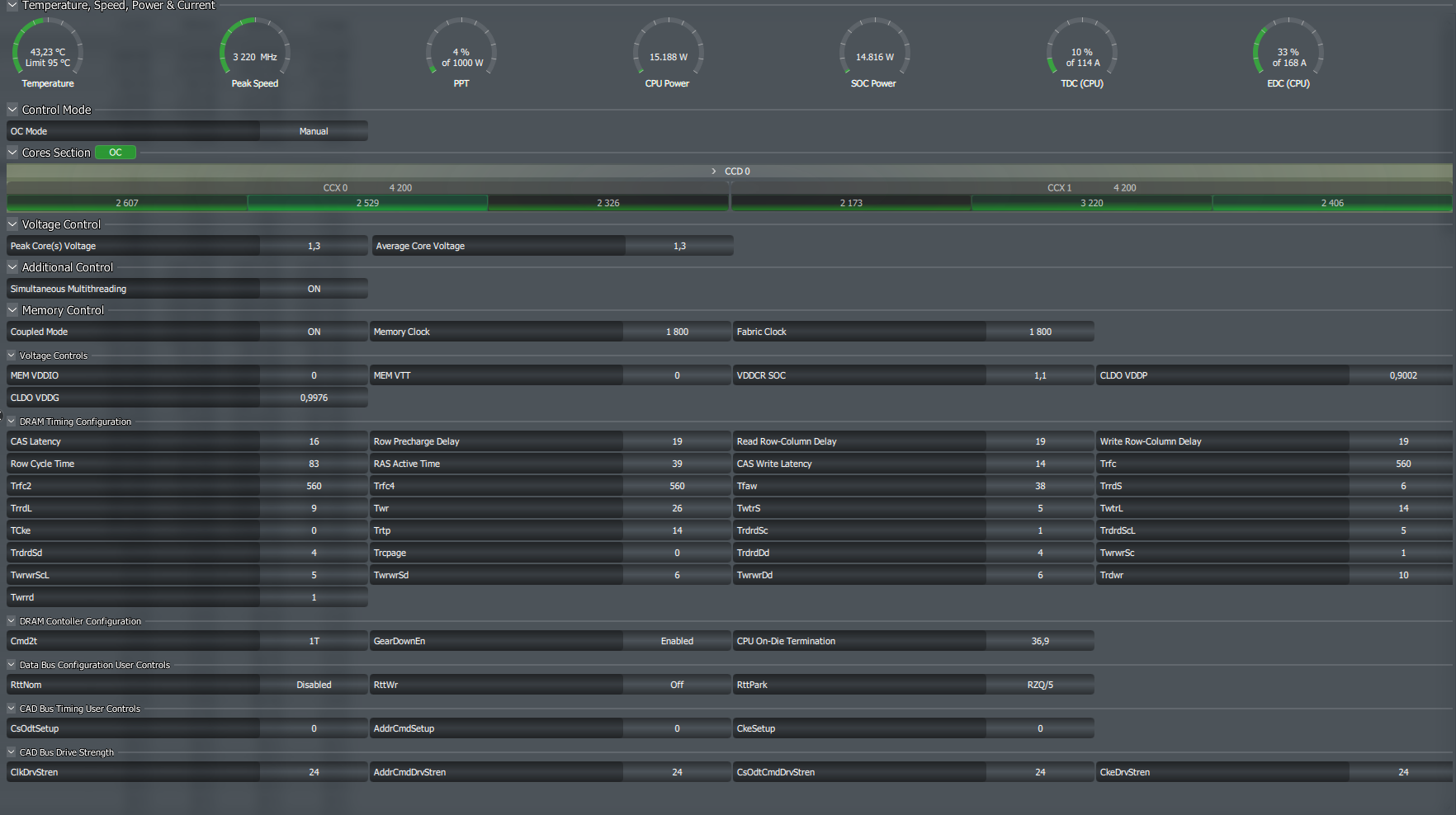Viewport: 1456px width, 815px height.
Task: Expand the CCD 0 chevron
Action: pos(714,171)
